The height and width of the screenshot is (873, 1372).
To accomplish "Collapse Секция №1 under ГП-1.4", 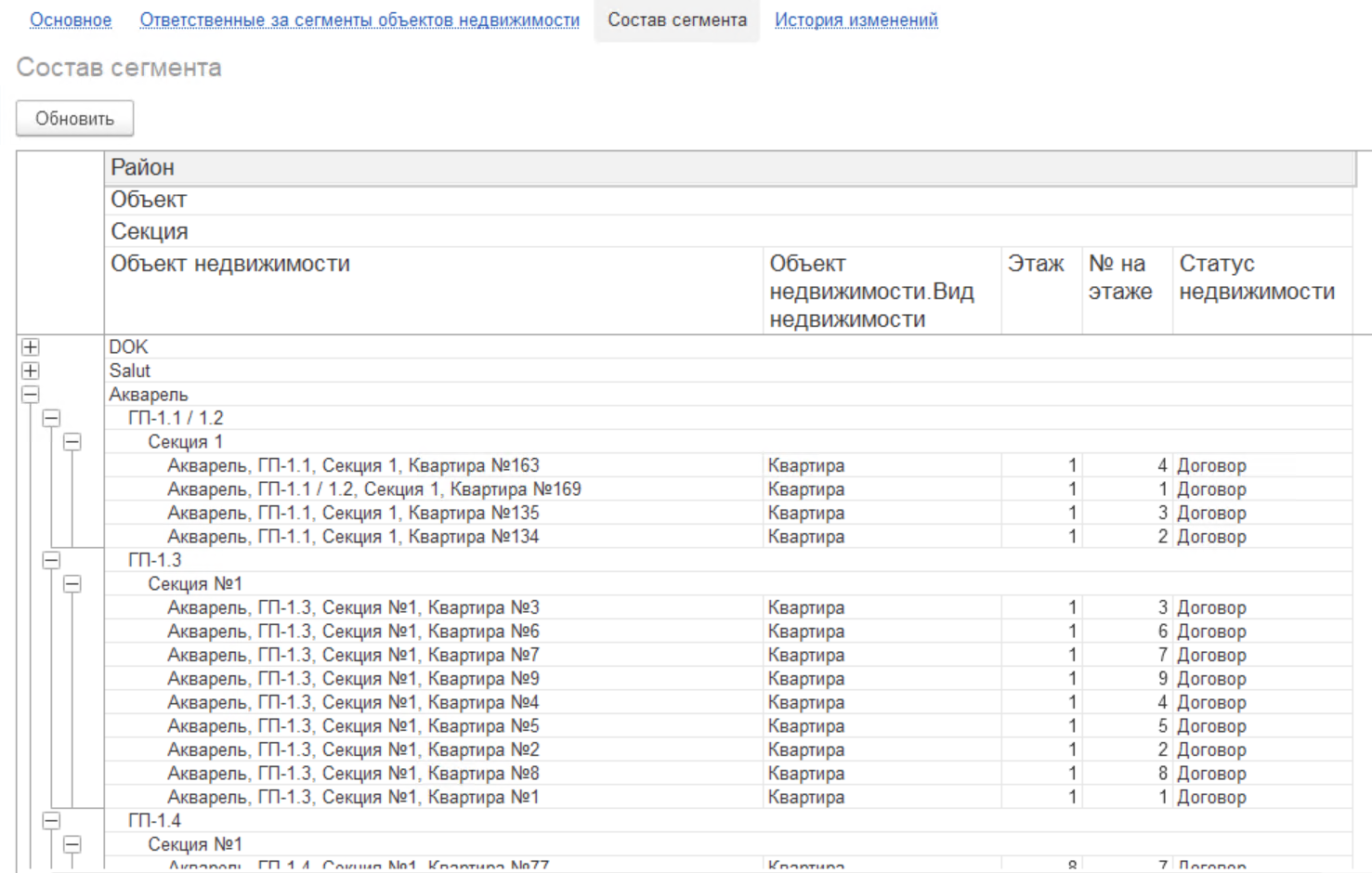I will pos(72,844).
